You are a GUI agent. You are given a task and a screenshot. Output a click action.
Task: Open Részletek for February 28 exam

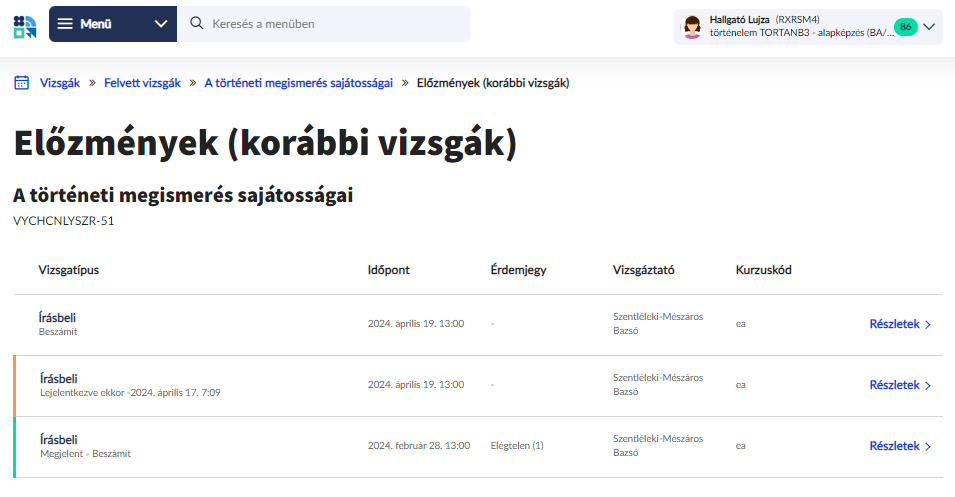pyautogui.click(x=894, y=446)
